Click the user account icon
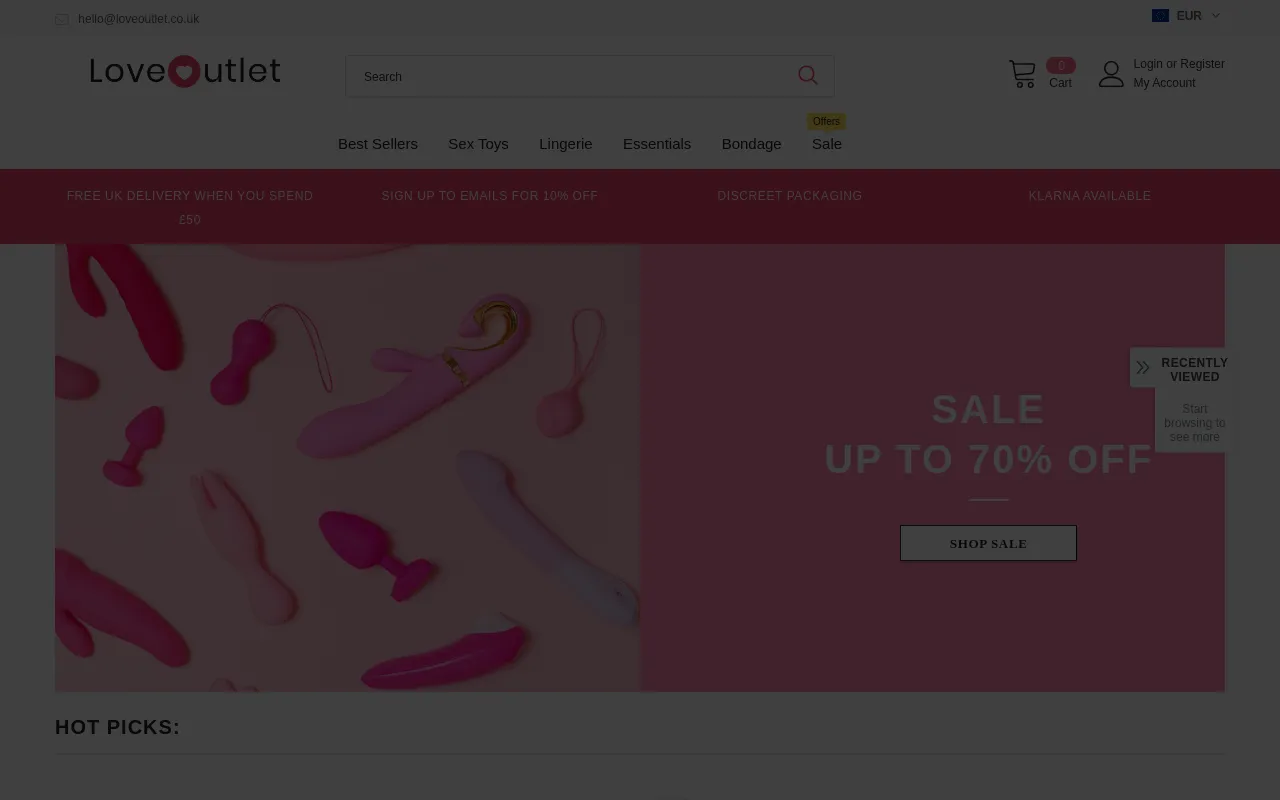 pos(1111,74)
